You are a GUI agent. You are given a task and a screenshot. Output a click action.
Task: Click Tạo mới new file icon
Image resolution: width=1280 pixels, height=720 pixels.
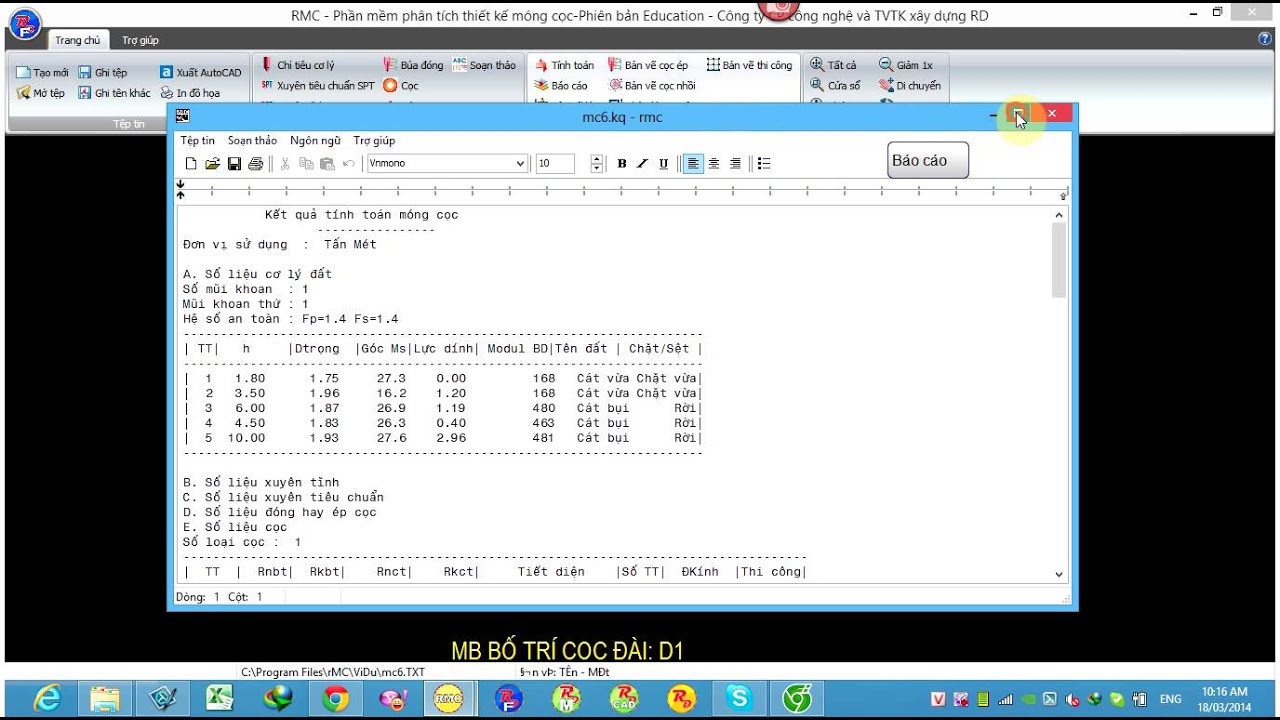tap(42, 73)
